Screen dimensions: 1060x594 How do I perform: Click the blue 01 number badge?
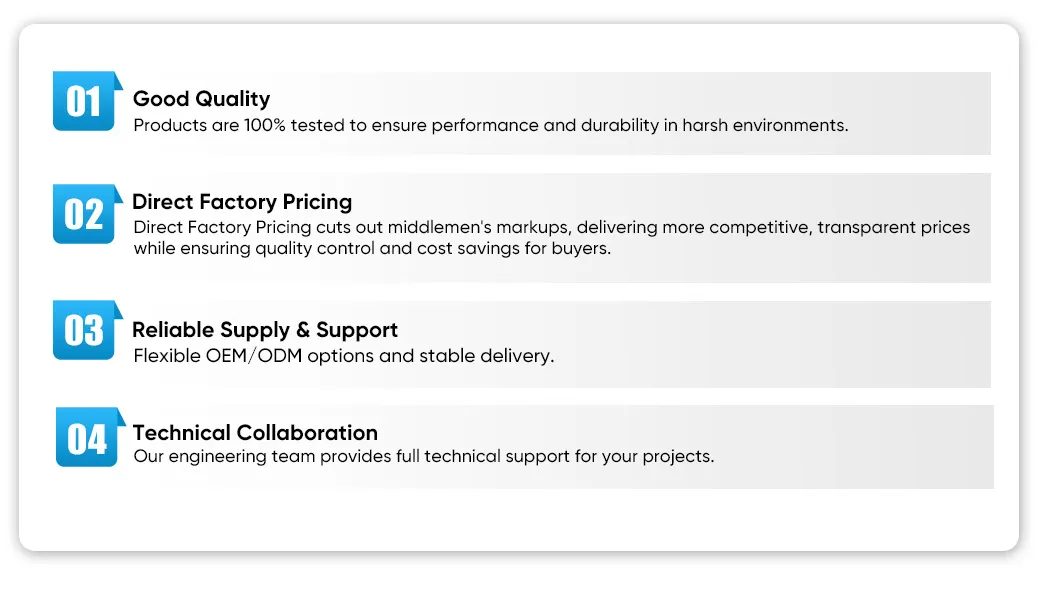84,101
